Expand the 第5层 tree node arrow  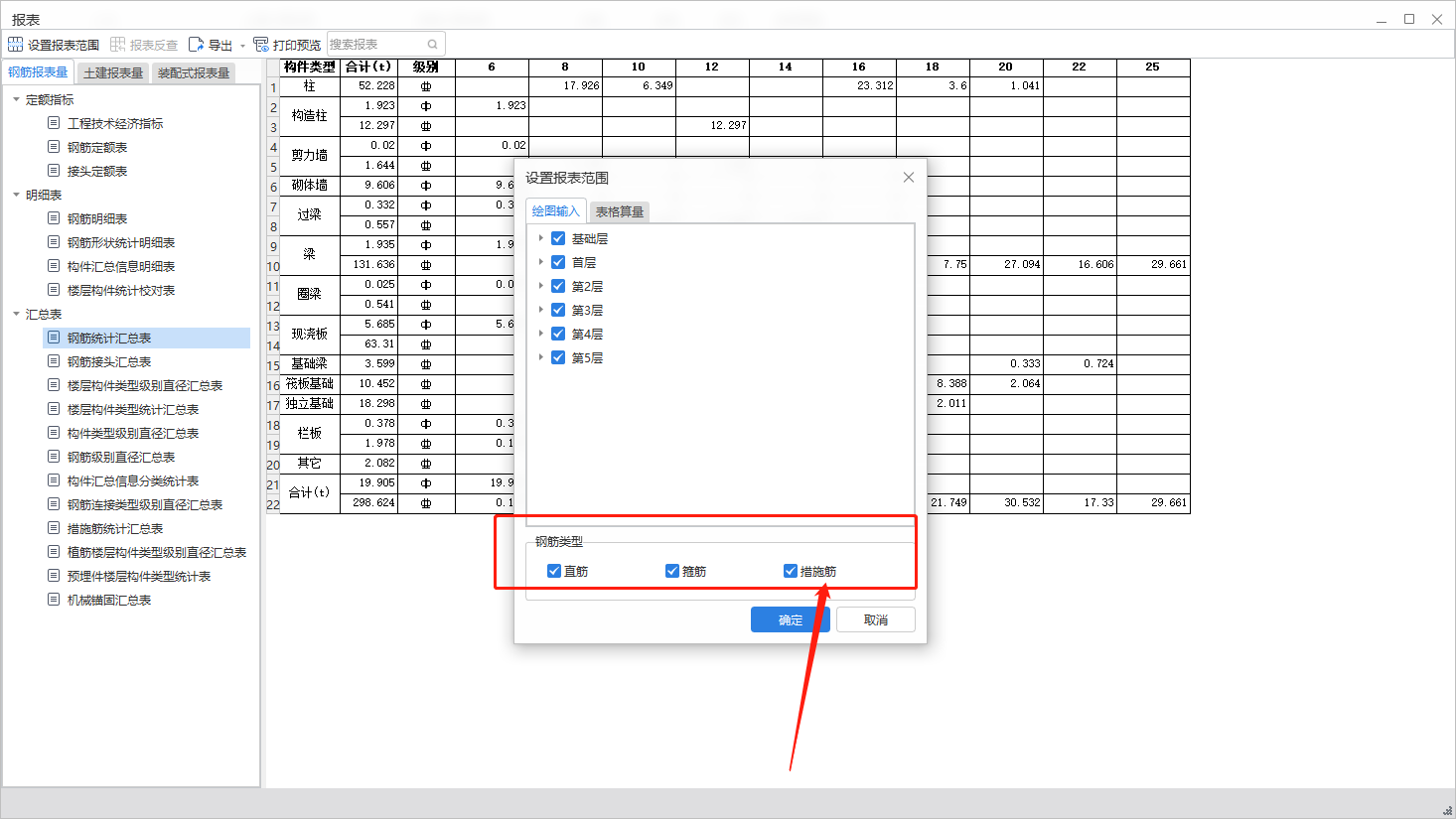pyautogui.click(x=540, y=357)
